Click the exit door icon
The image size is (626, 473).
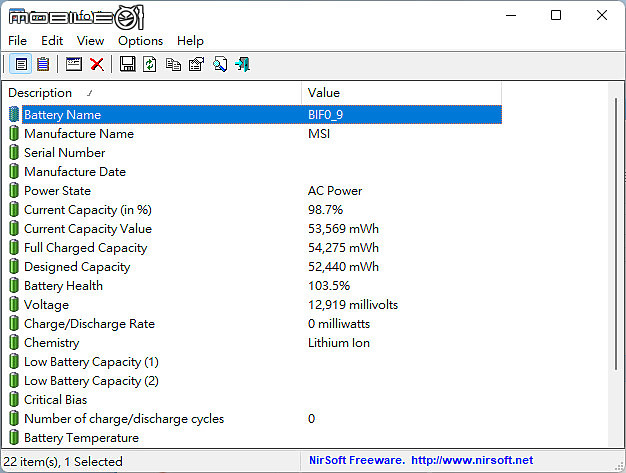click(243, 64)
